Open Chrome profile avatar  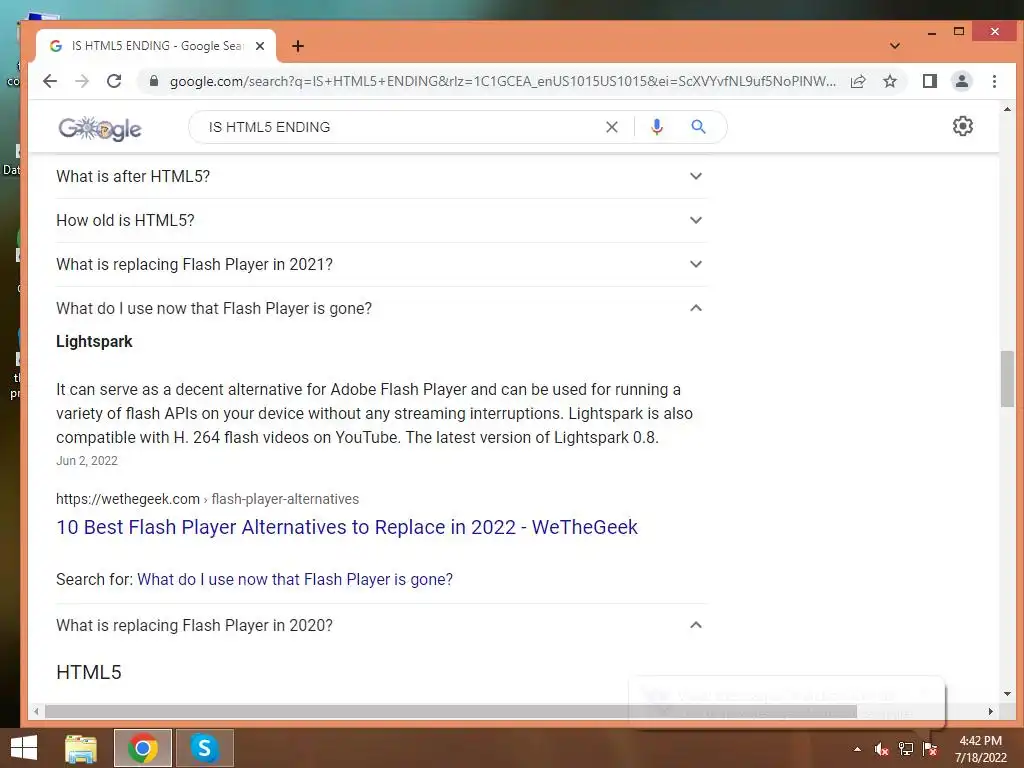[x=961, y=81]
